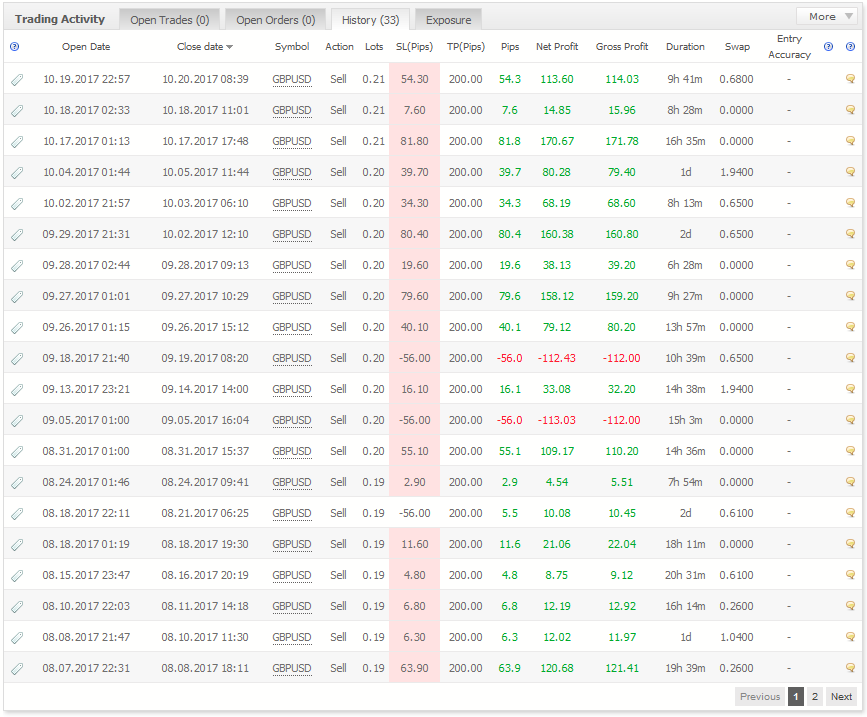The height and width of the screenshot is (717, 867).
Task: Switch to the Open Orders (0) tab
Action: (x=275, y=20)
